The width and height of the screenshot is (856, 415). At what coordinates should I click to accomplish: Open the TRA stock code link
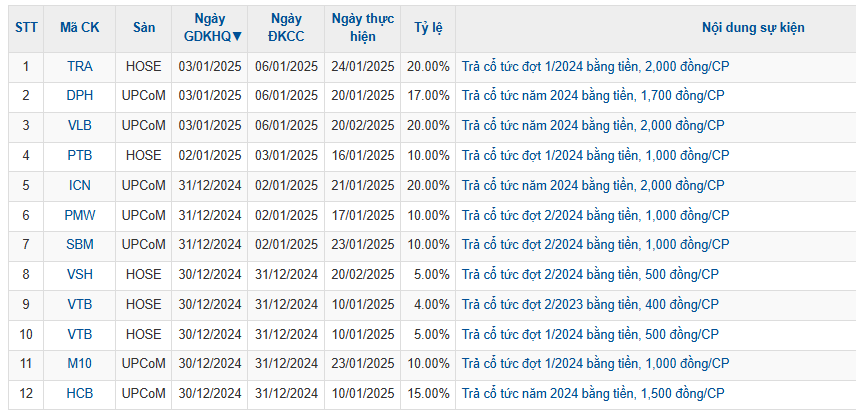click(x=80, y=67)
